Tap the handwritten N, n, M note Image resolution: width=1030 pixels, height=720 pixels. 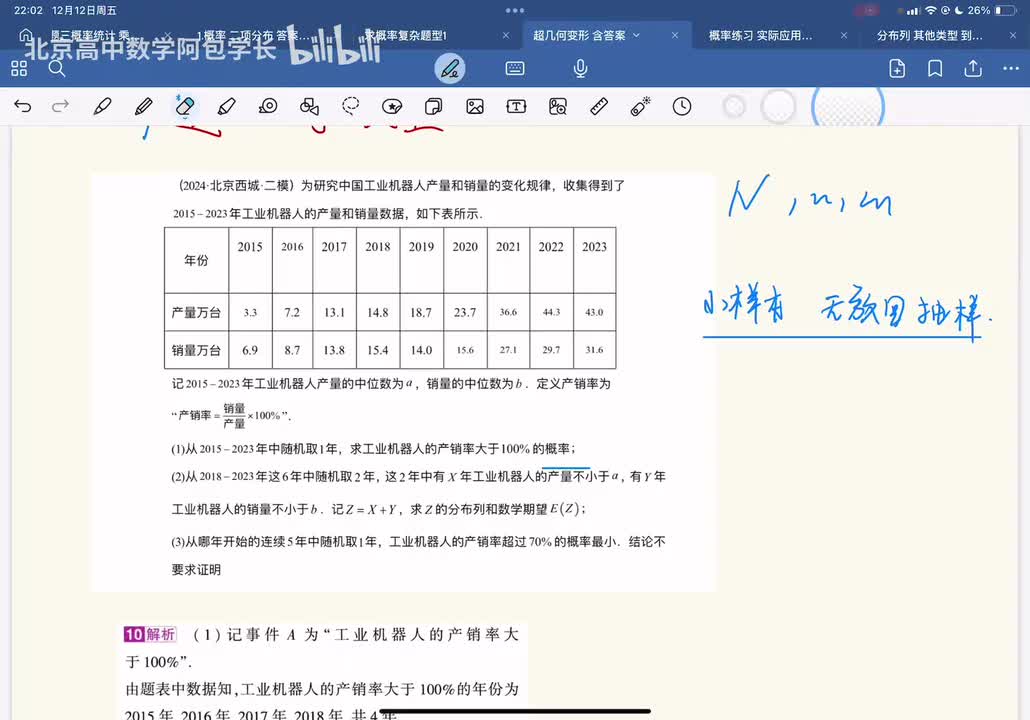[810, 197]
